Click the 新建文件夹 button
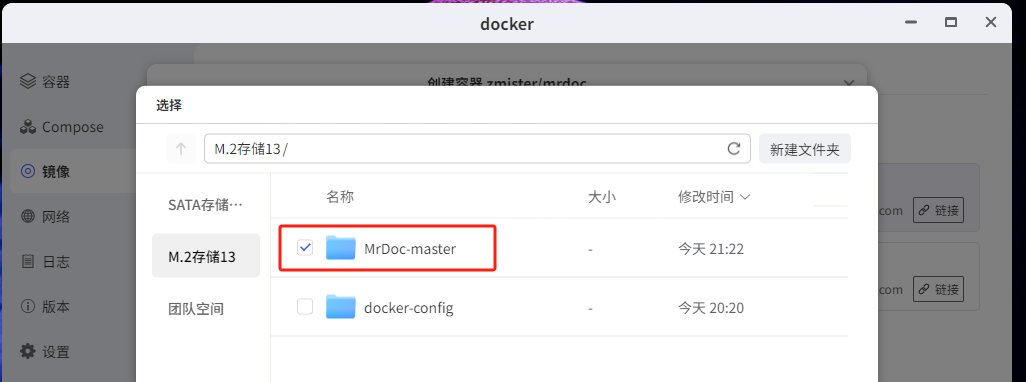Screen dimensions: 1026x382 (805, 149)
